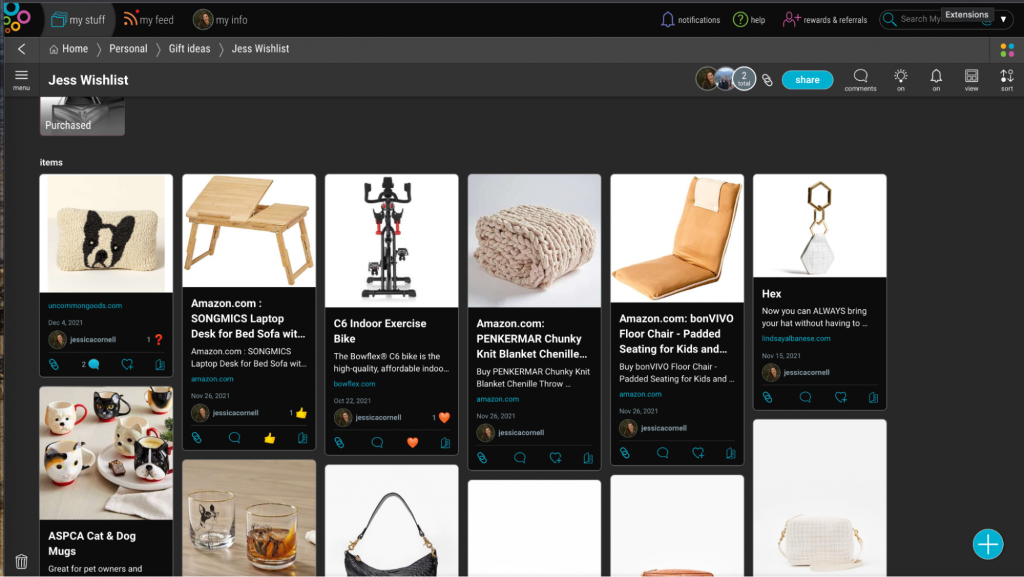Click book icon on SONGMICS Laptop Desk card
Screen dimensions: 1024x577
[302, 438]
